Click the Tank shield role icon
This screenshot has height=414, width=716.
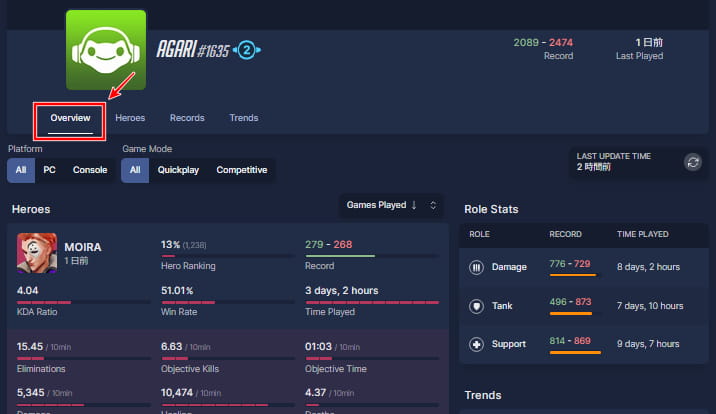[x=476, y=306]
